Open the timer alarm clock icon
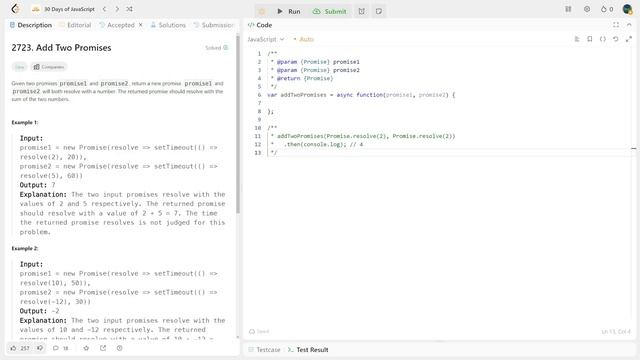The image size is (640, 360). click(x=362, y=11)
